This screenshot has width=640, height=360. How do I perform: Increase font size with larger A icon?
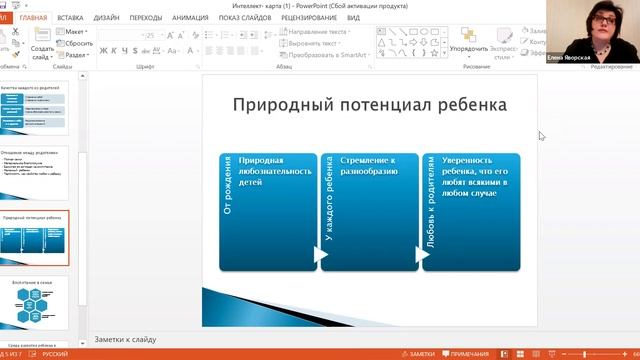tap(170, 36)
